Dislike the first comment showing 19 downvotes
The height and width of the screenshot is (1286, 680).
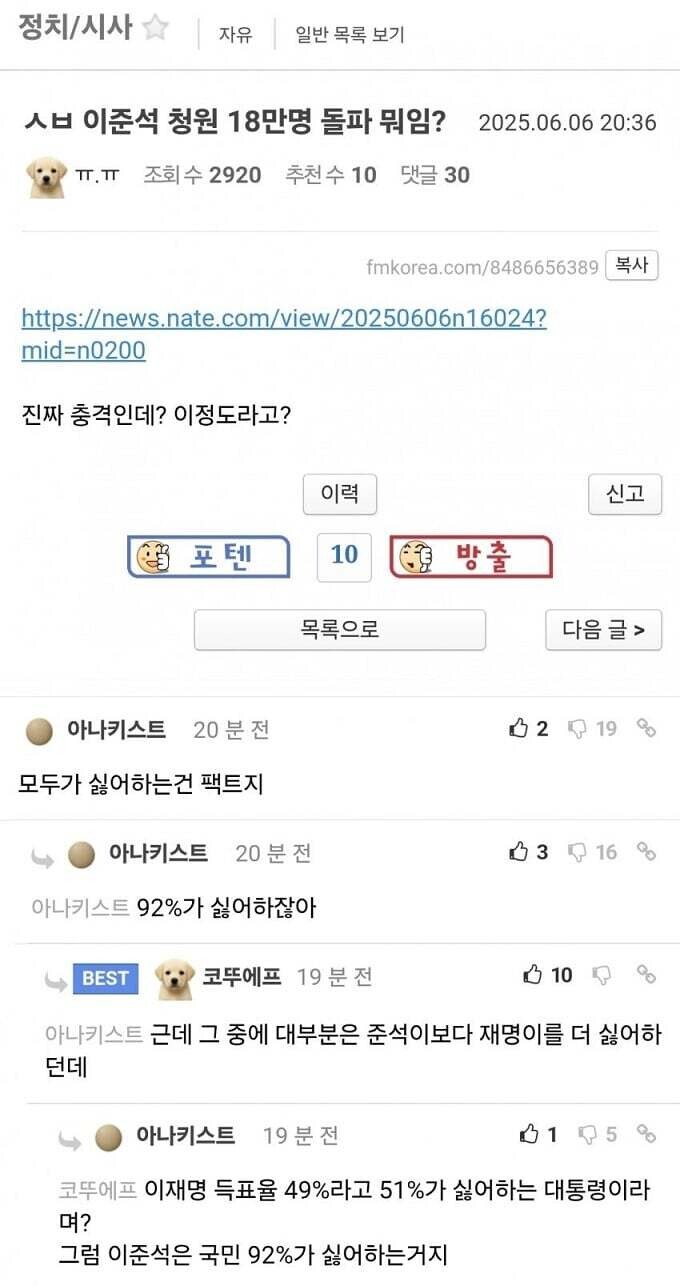click(593, 729)
